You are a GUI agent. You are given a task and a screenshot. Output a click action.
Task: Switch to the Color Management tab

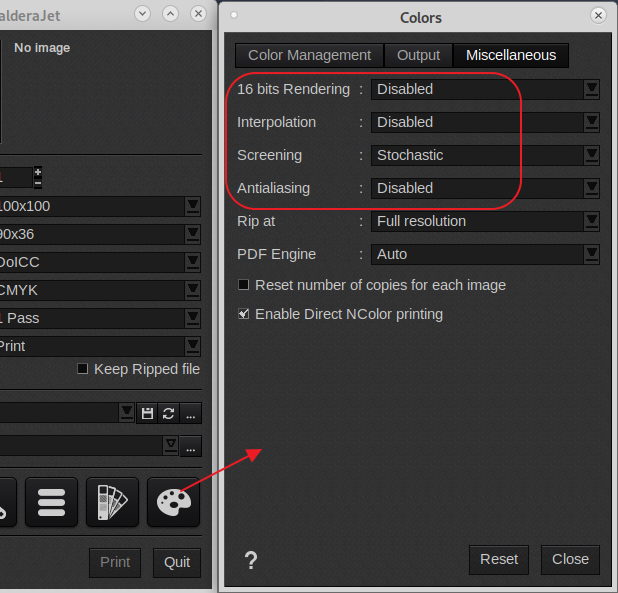pos(309,56)
